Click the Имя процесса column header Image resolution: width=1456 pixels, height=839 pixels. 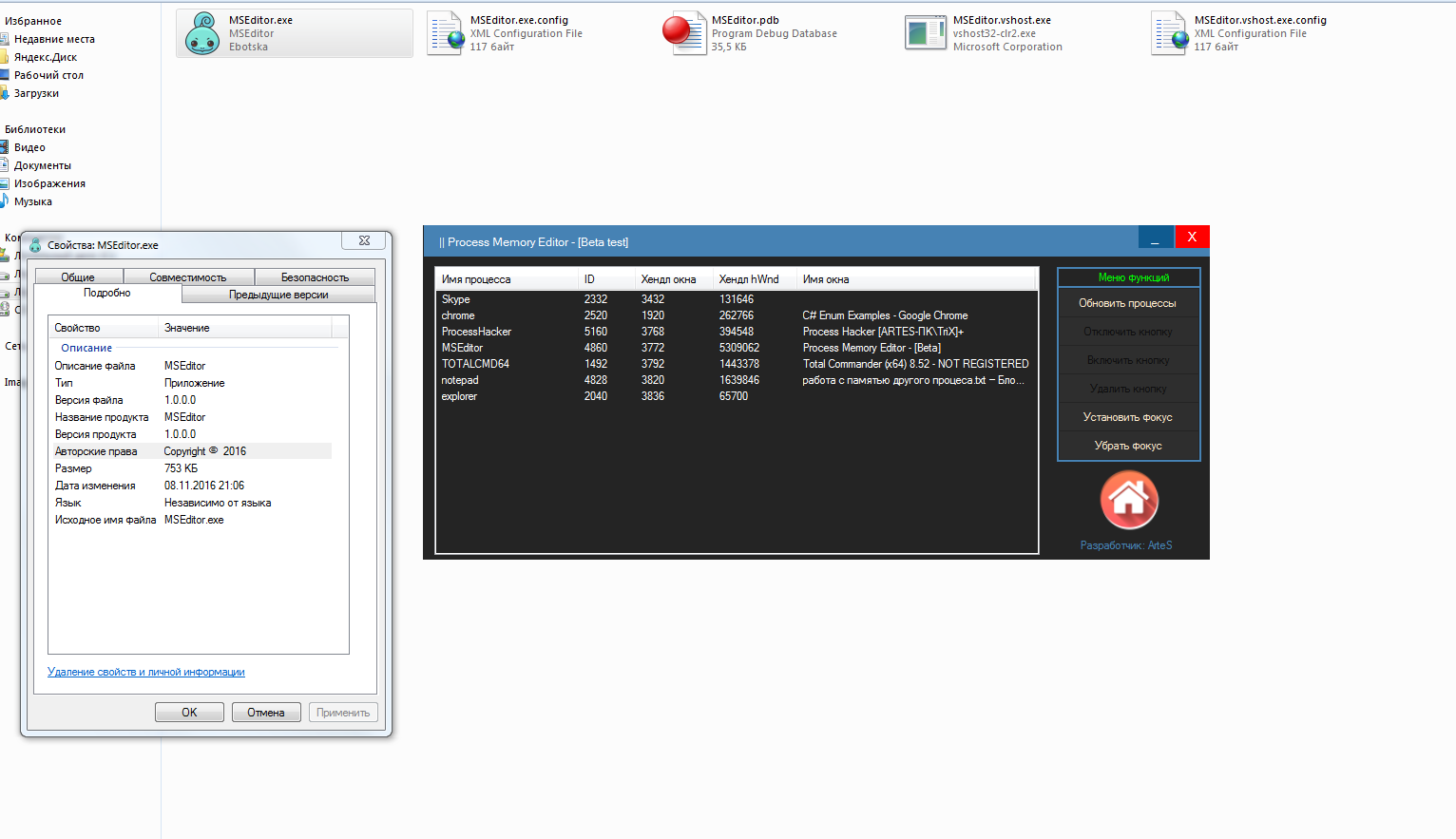[x=507, y=279]
